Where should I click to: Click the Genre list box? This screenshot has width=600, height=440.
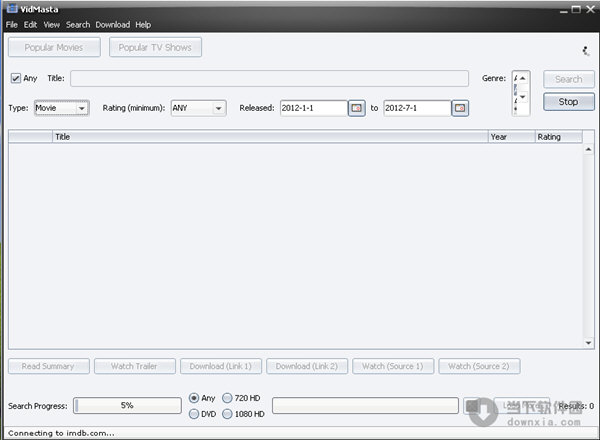[x=521, y=93]
